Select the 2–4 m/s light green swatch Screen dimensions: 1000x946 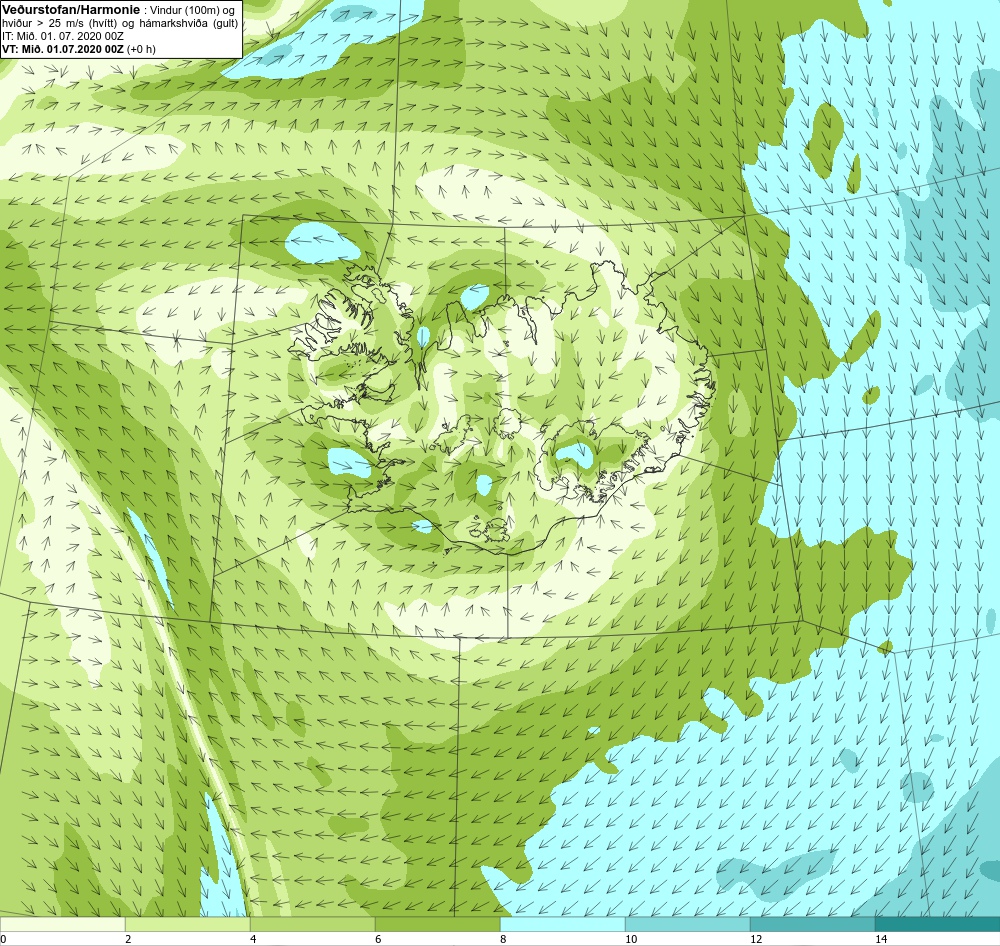(x=188, y=924)
